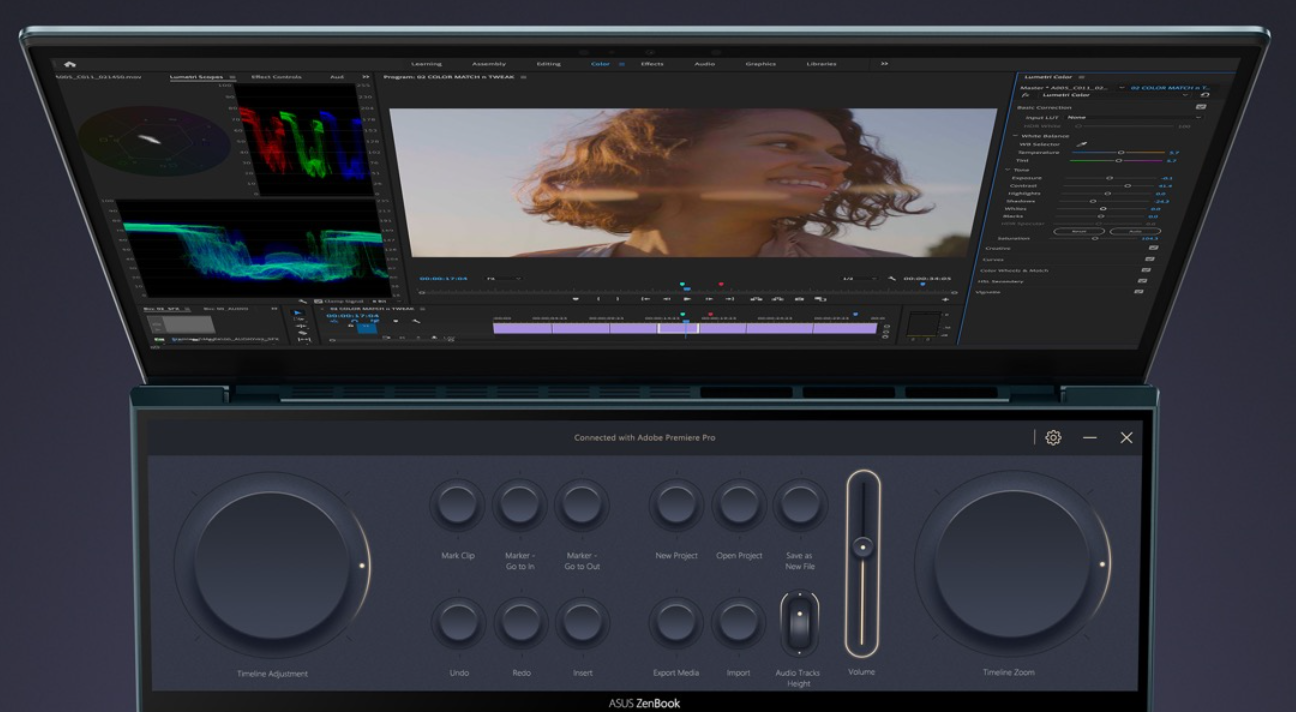Step forward one frame in Program monitor
Viewport: 1296px width, 712px height.
[x=709, y=298]
